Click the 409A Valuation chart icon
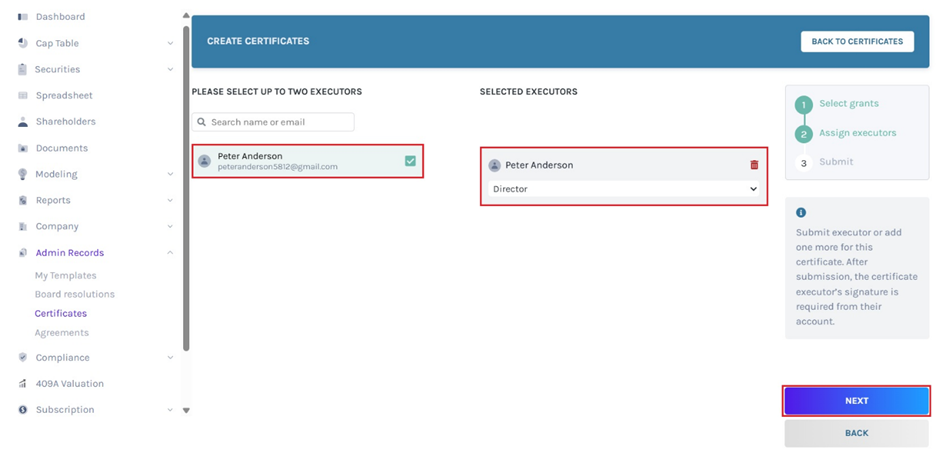Viewport: 939px width, 453px height. (x=23, y=384)
